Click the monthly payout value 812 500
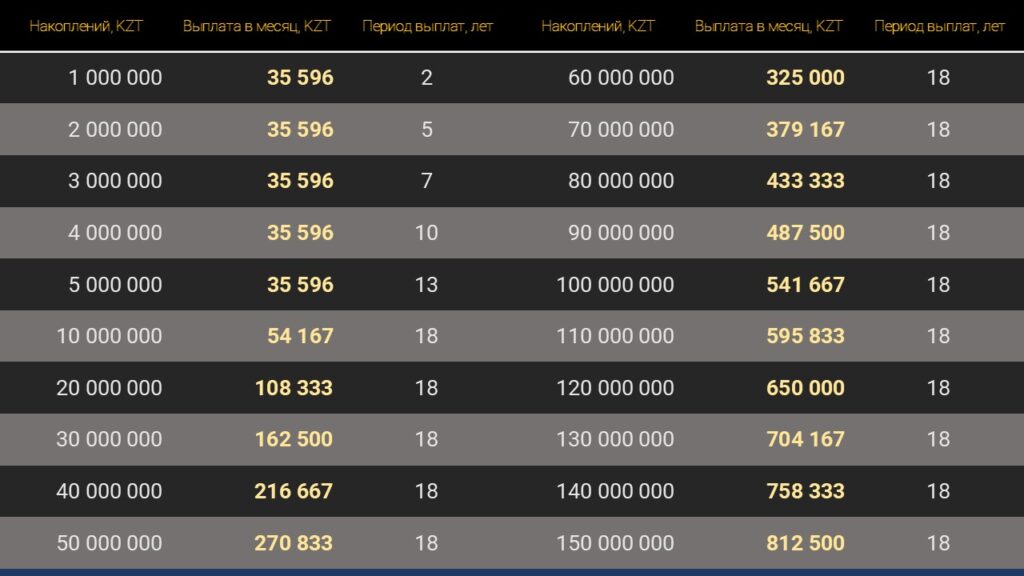1024x576 pixels. 805,543
